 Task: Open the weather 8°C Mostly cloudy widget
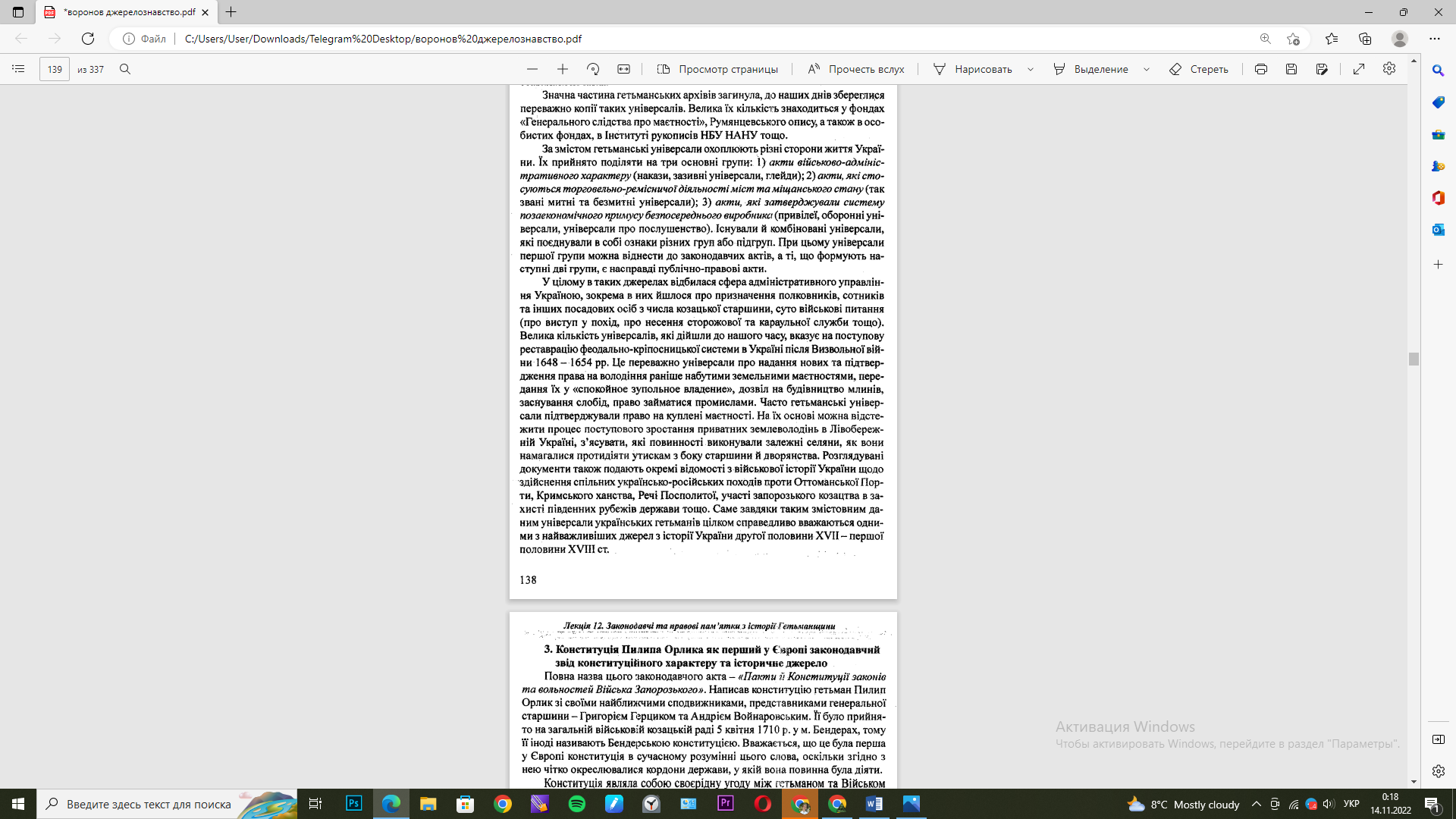tap(1183, 804)
